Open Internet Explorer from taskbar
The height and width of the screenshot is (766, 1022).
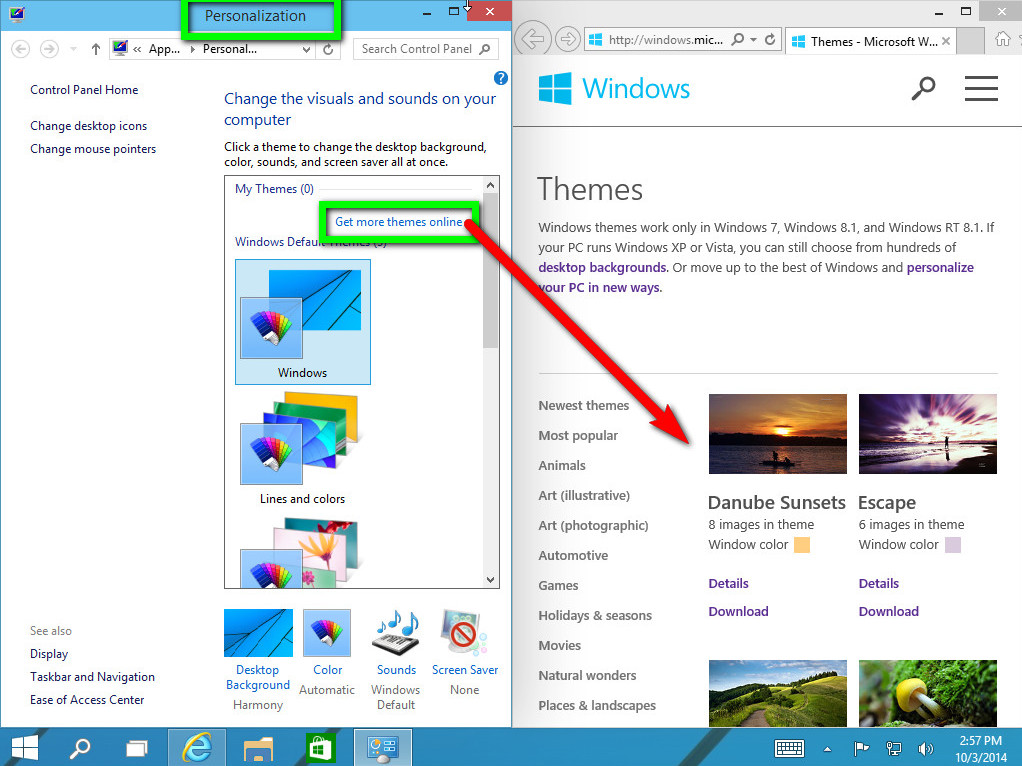[x=197, y=747]
